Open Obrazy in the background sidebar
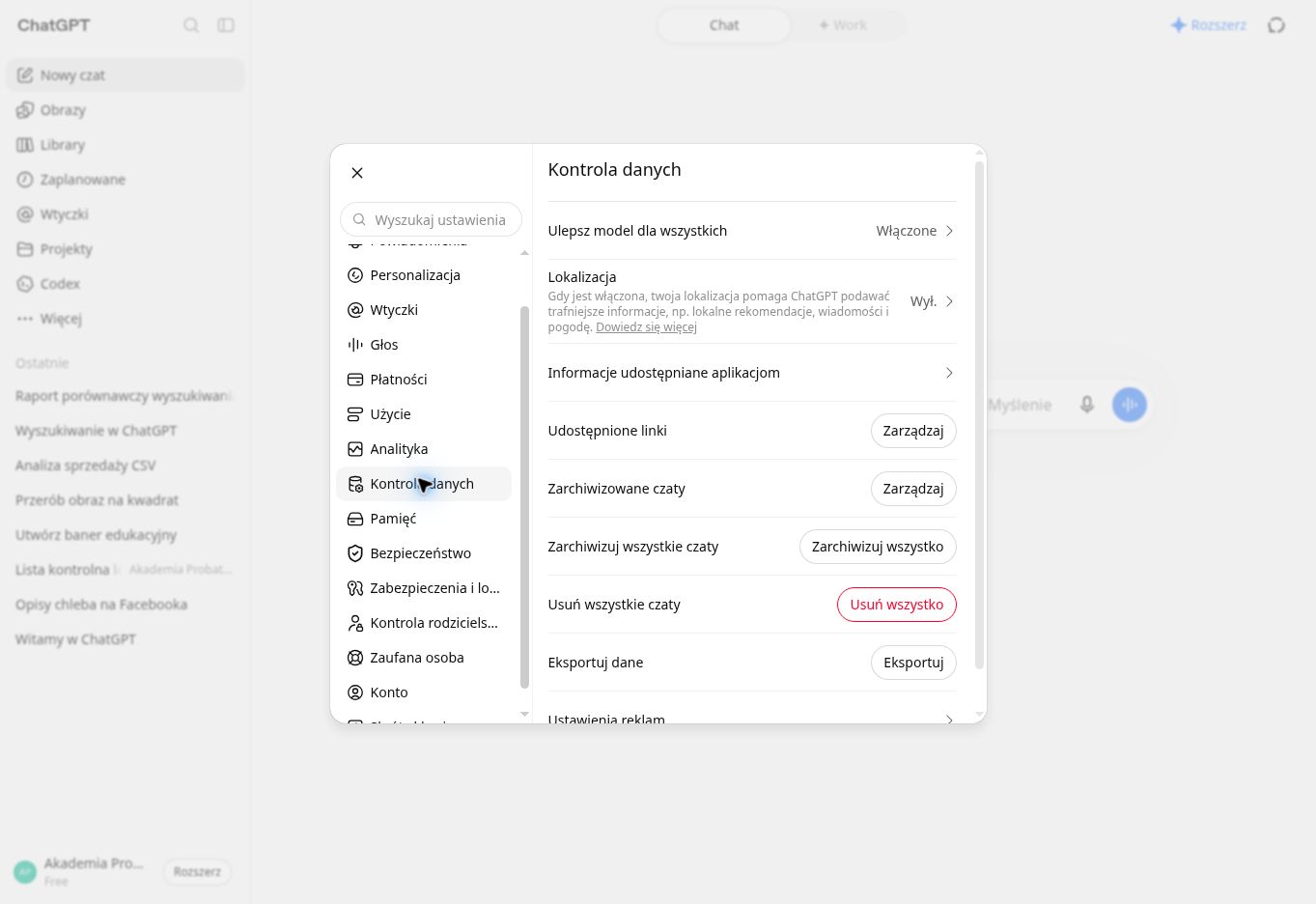This screenshot has height=904, width=1316. tap(126, 110)
